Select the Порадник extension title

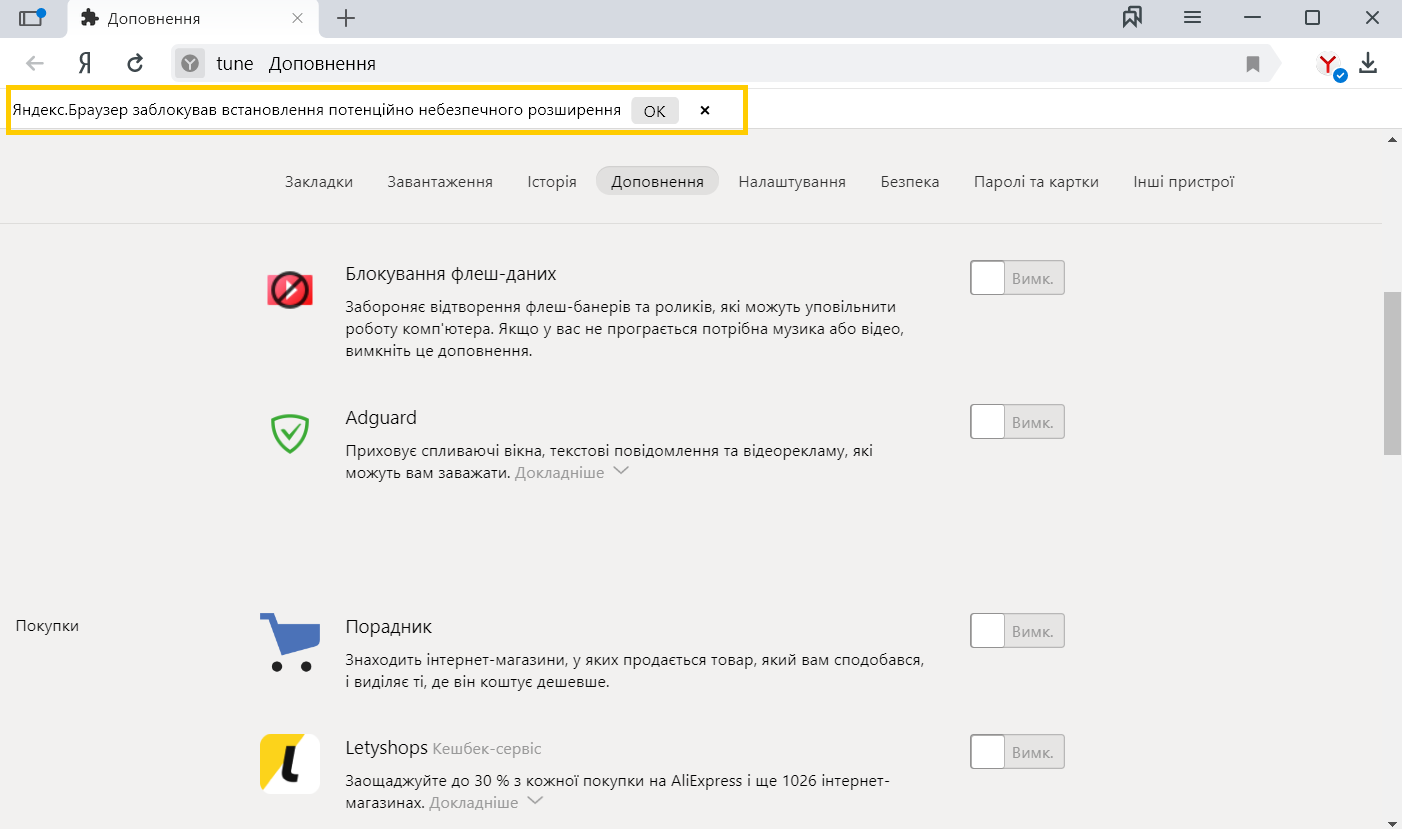389,627
